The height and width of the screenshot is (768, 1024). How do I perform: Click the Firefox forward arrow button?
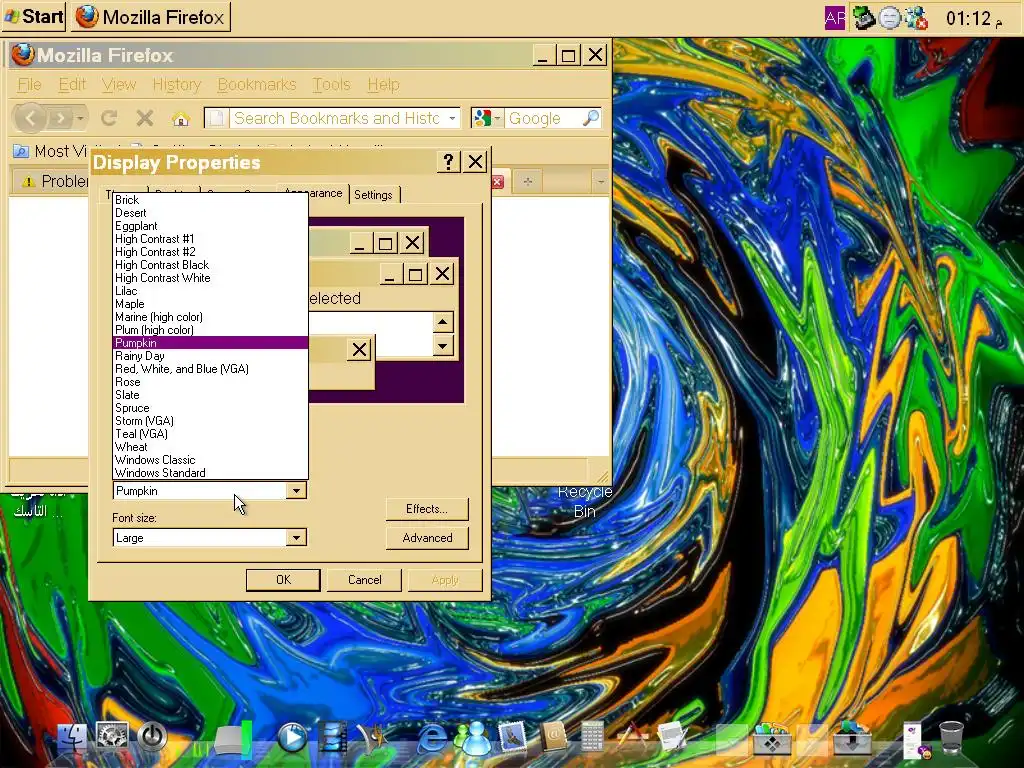pos(61,118)
